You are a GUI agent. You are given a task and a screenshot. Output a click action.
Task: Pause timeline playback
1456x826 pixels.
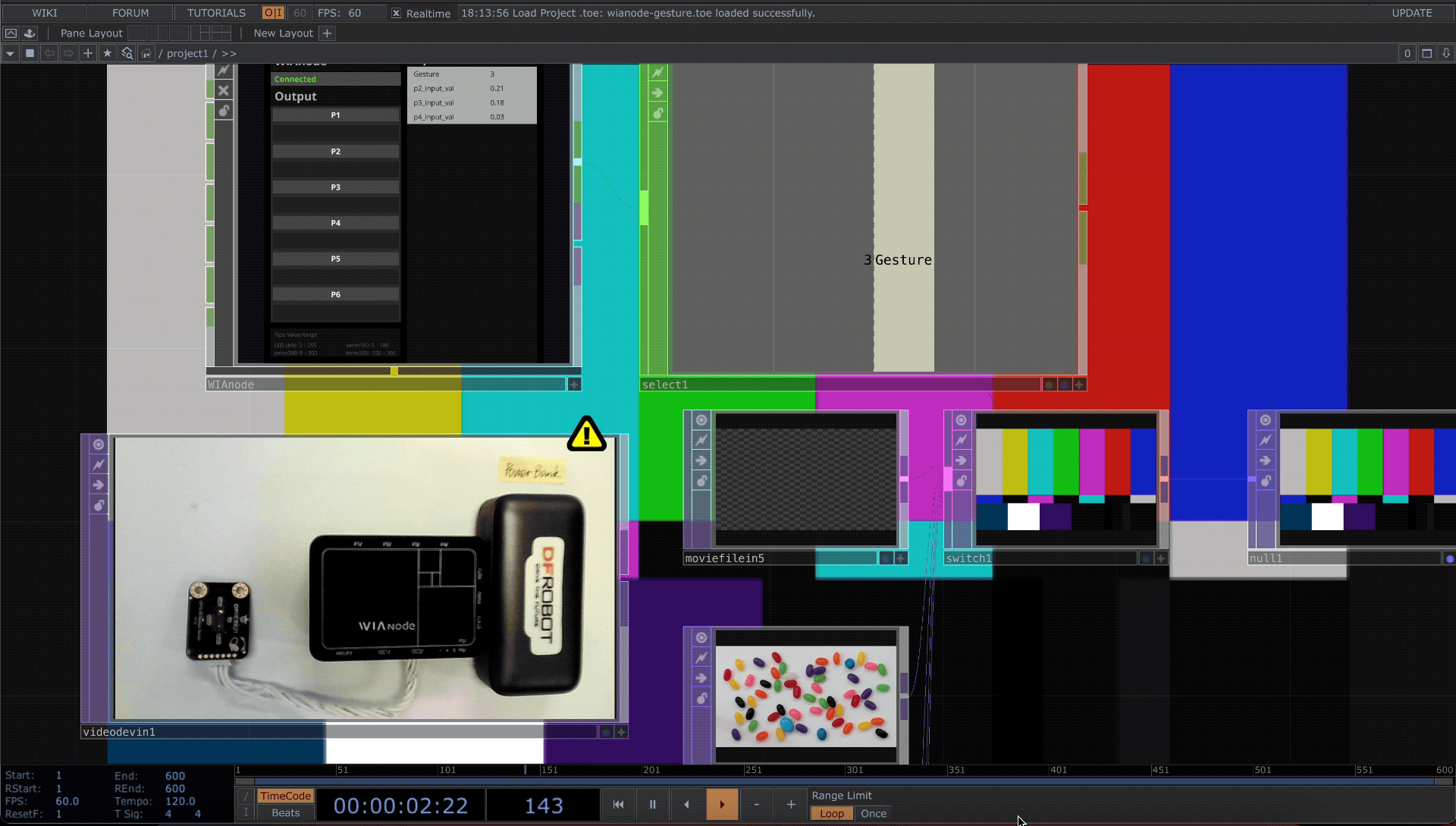[652, 805]
